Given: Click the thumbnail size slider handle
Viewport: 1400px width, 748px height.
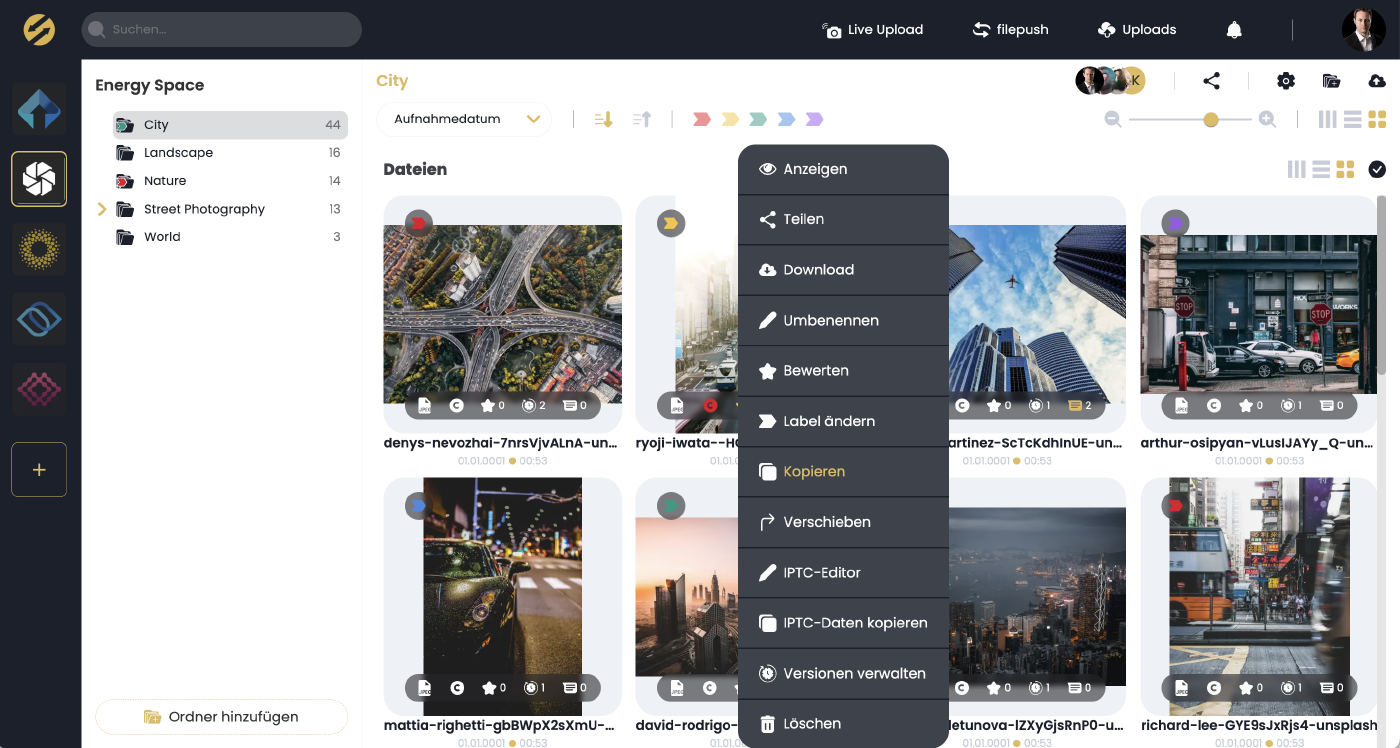Looking at the screenshot, I should point(1211,119).
